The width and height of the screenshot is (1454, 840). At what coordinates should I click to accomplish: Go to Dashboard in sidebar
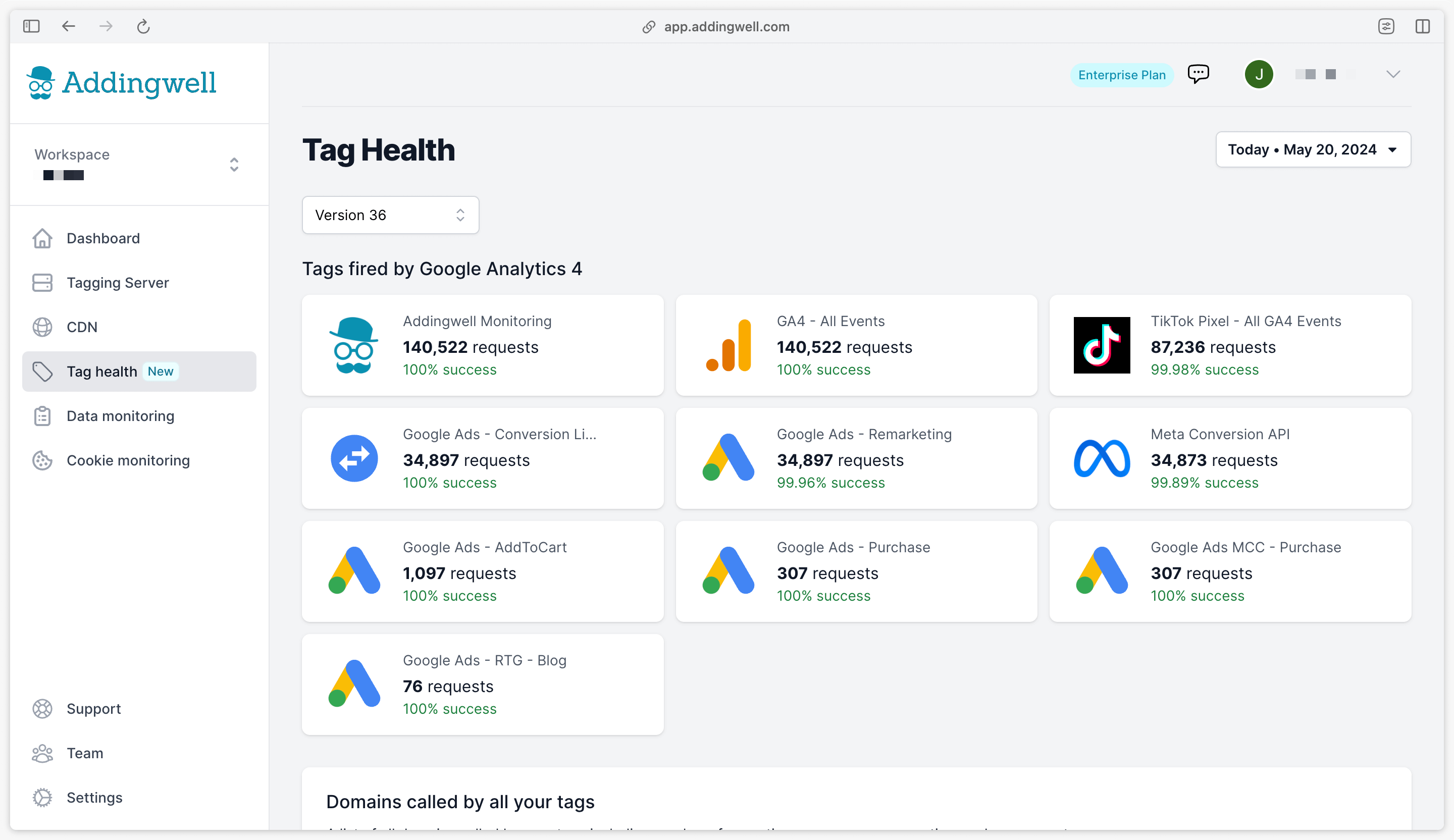103,238
